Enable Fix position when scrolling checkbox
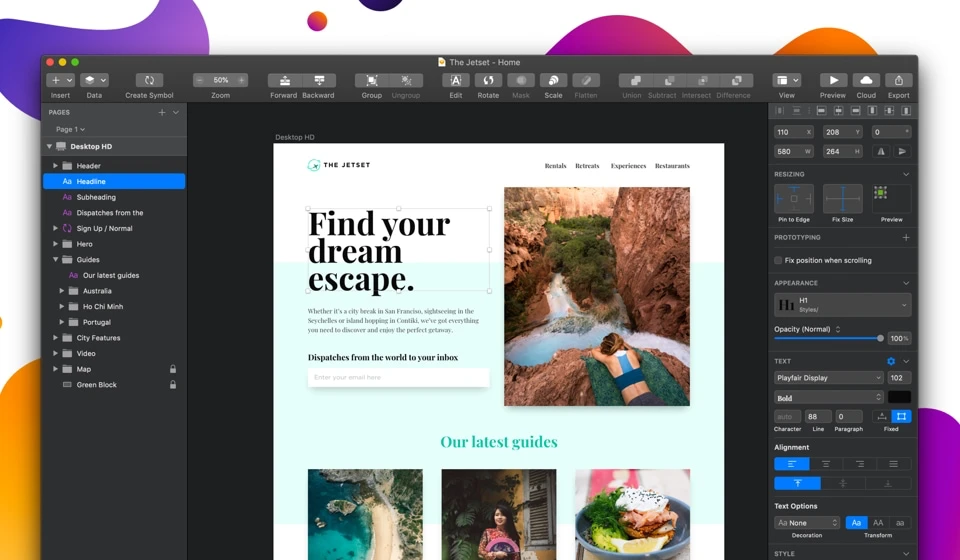This screenshot has width=960, height=560. [778, 260]
